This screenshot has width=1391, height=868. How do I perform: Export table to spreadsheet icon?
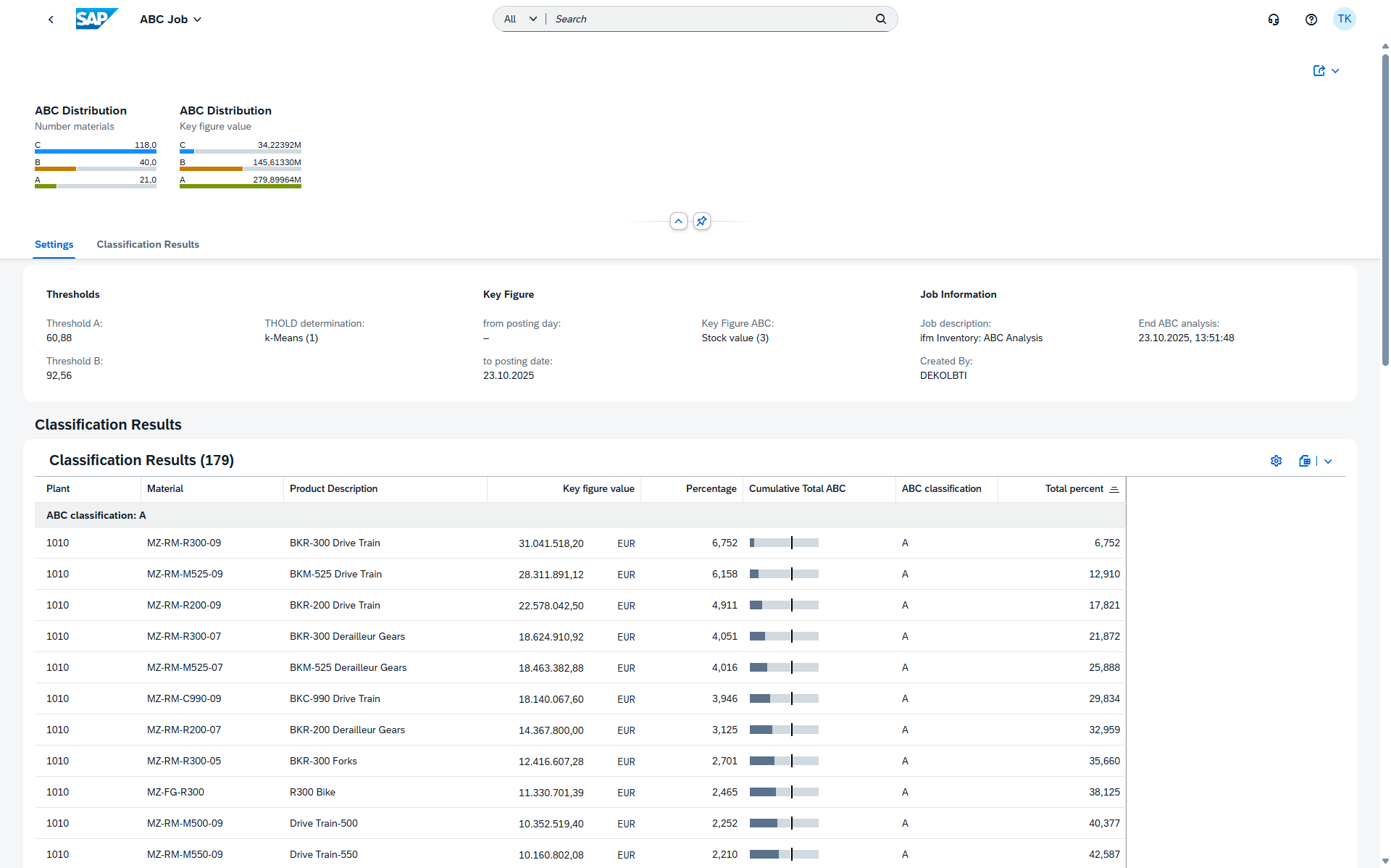(1305, 461)
